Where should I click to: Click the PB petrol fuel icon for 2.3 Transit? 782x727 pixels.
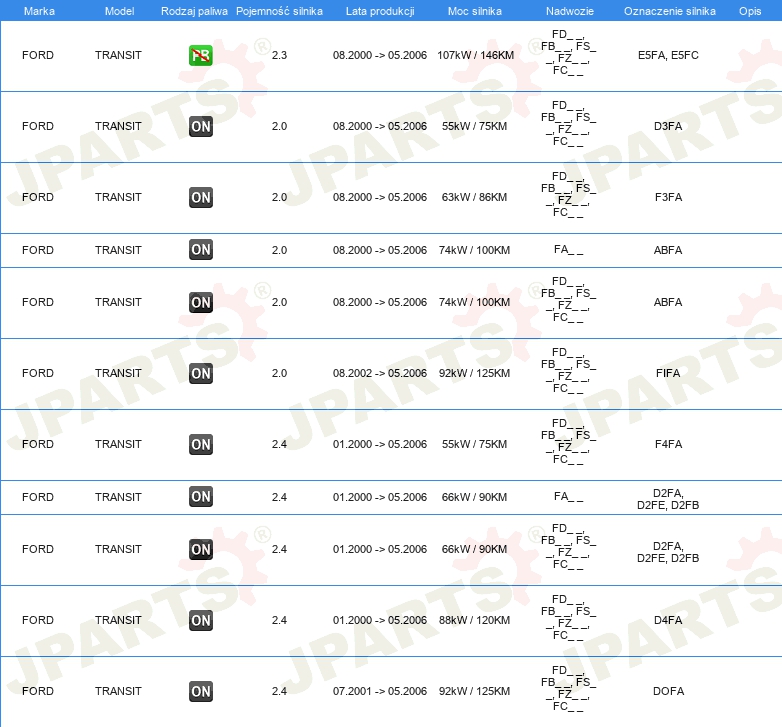(200, 55)
